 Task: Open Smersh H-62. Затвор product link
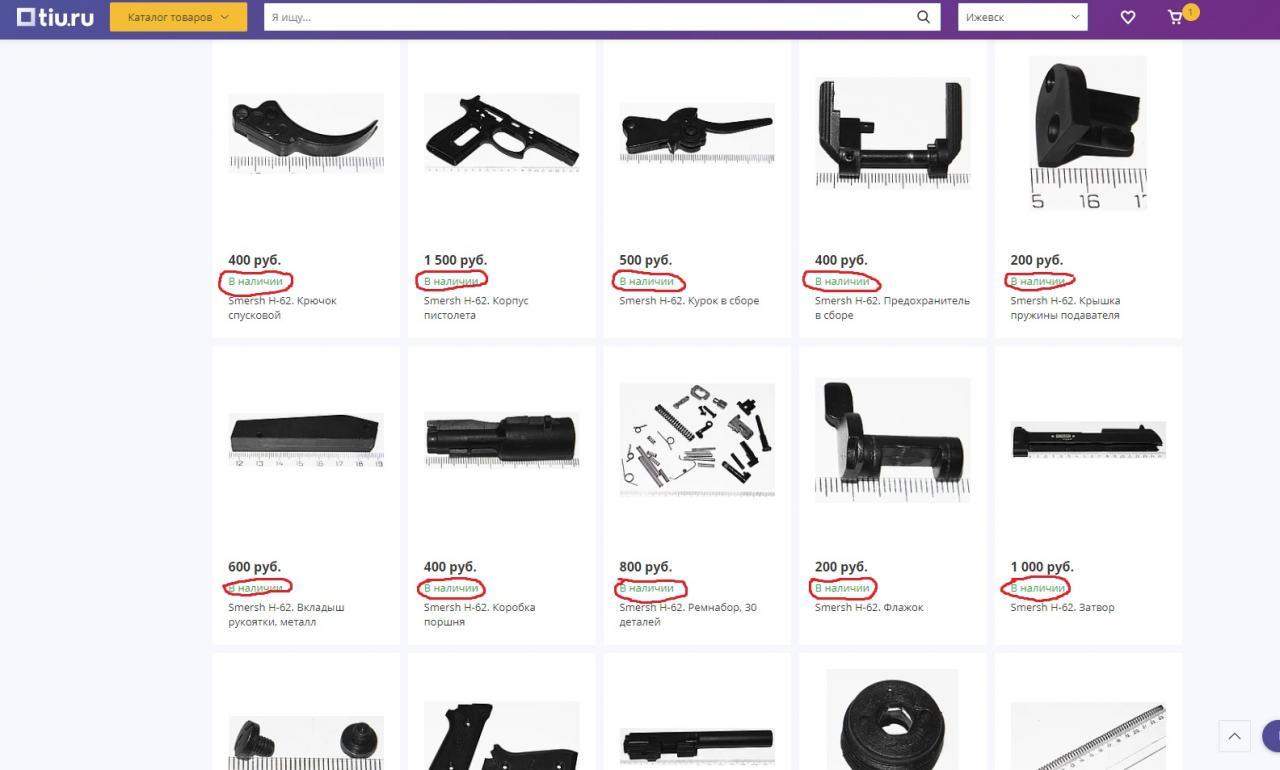point(1062,608)
